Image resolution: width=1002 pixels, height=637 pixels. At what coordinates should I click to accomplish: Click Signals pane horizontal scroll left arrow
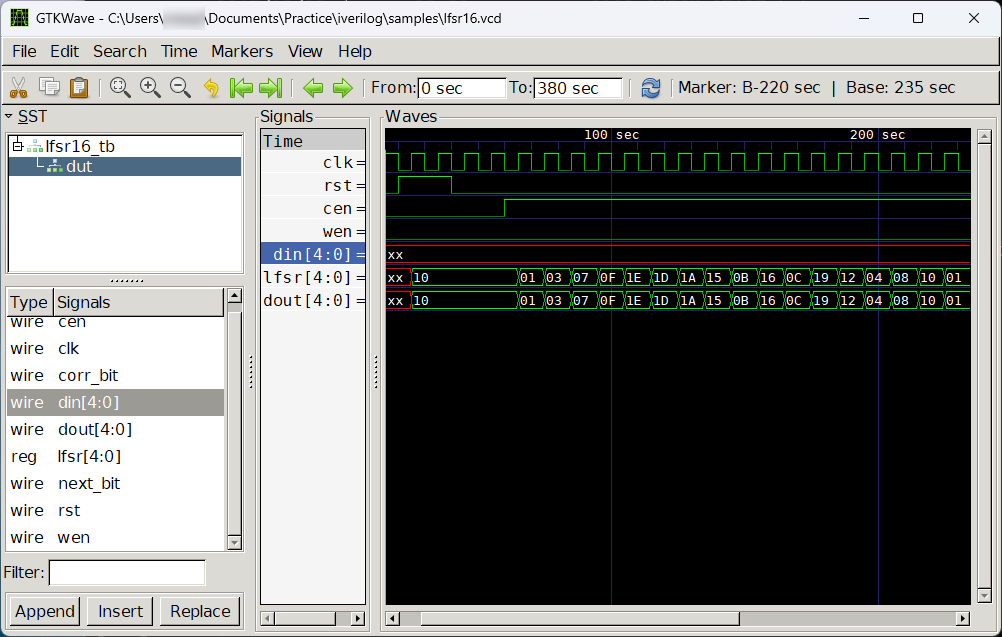pyautogui.click(x=268, y=618)
